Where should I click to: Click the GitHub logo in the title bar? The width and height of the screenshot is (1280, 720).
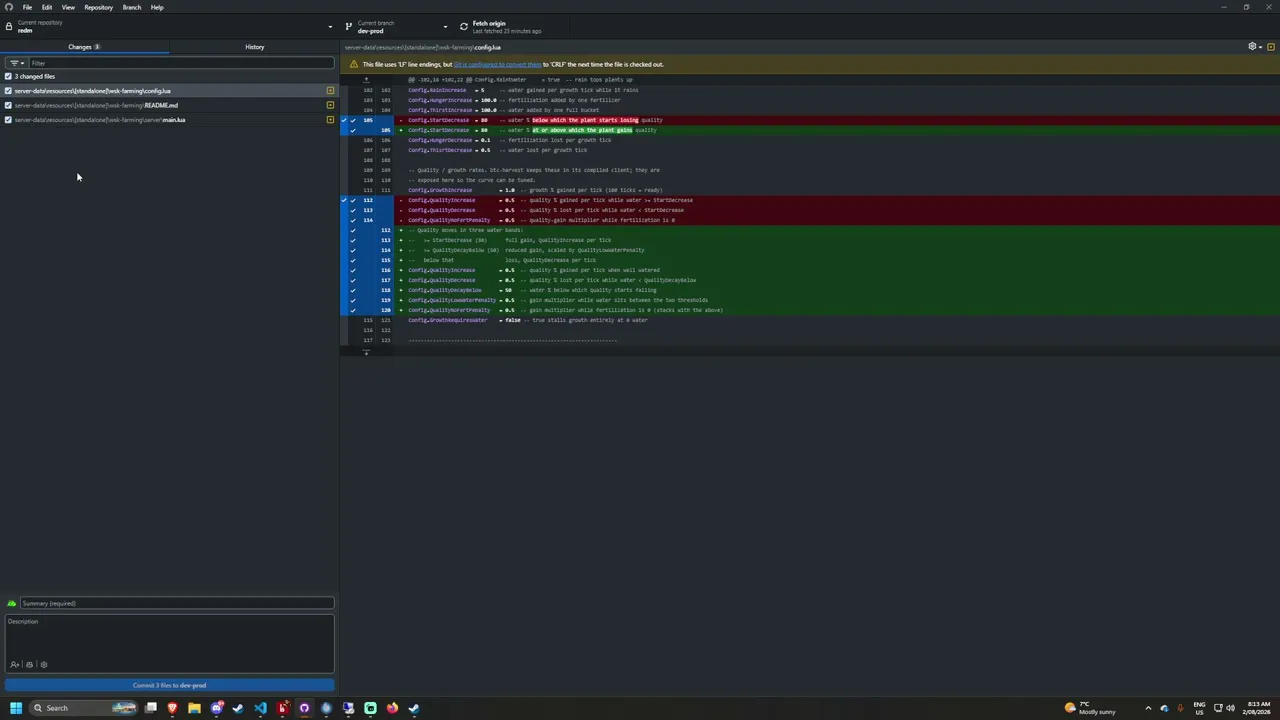pyautogui.click(x=9, y=7)
